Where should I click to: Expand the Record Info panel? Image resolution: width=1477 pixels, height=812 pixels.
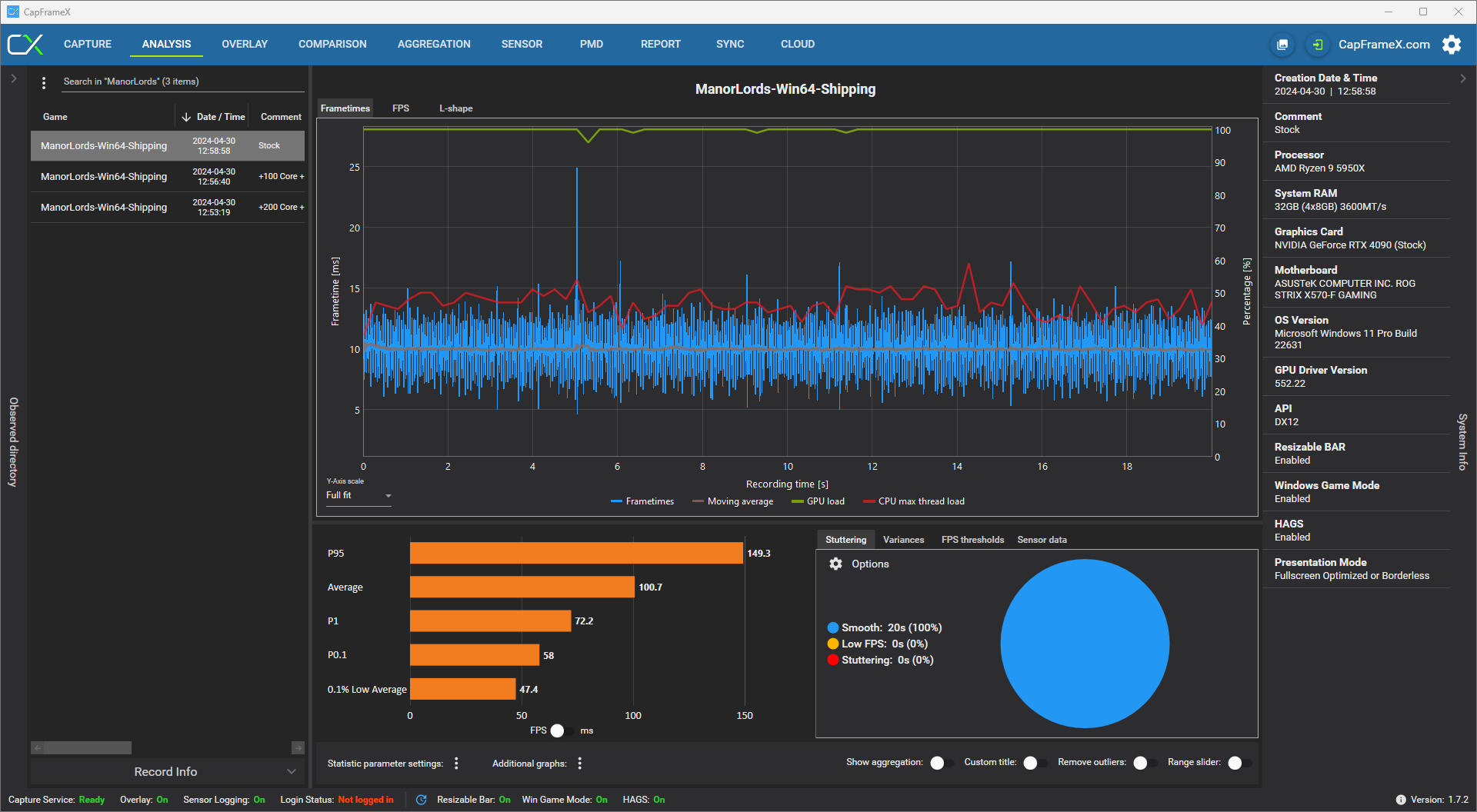click(x=167, y=772)
